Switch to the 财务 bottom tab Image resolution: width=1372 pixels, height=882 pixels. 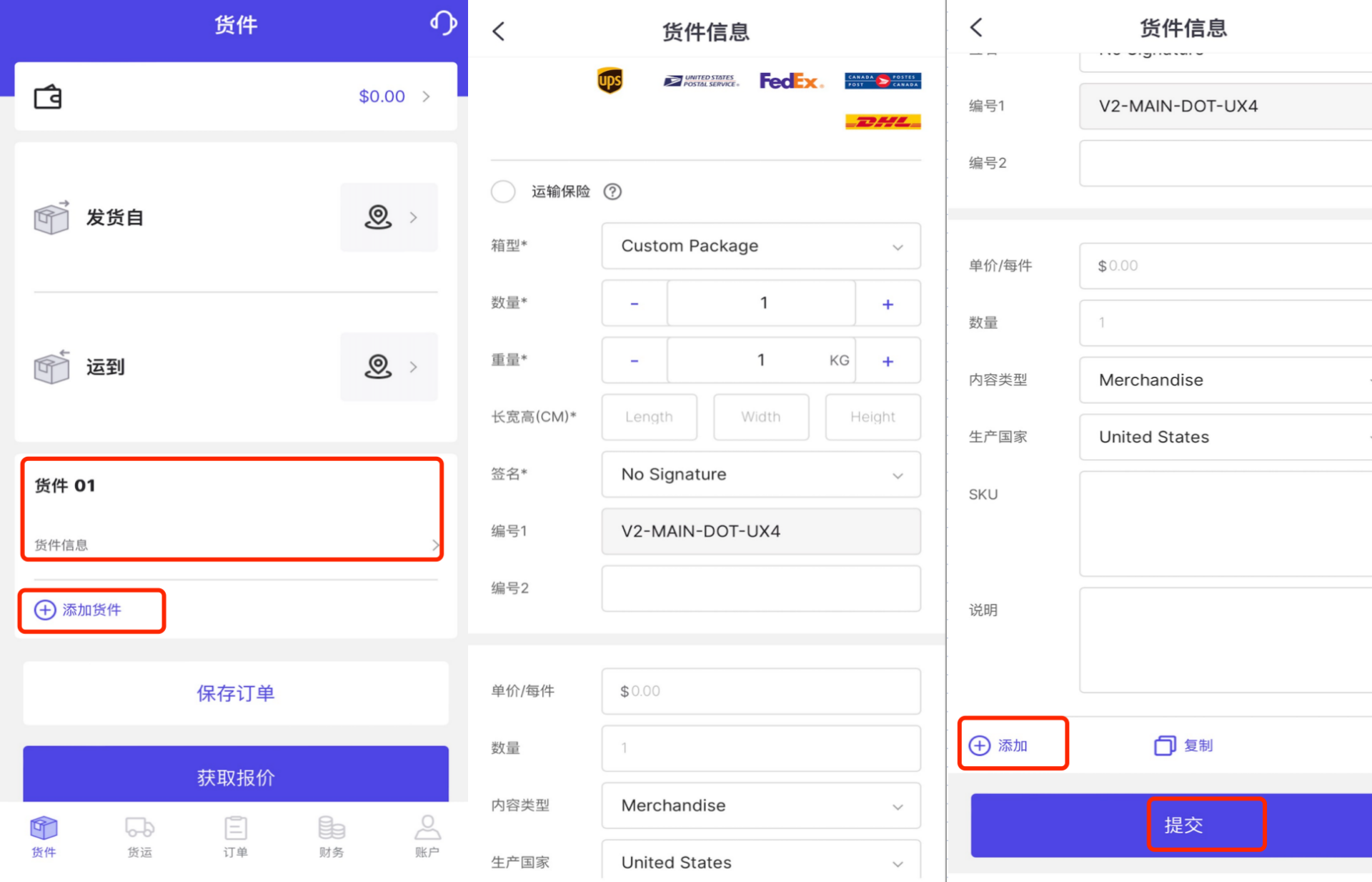tap(332, 836)
